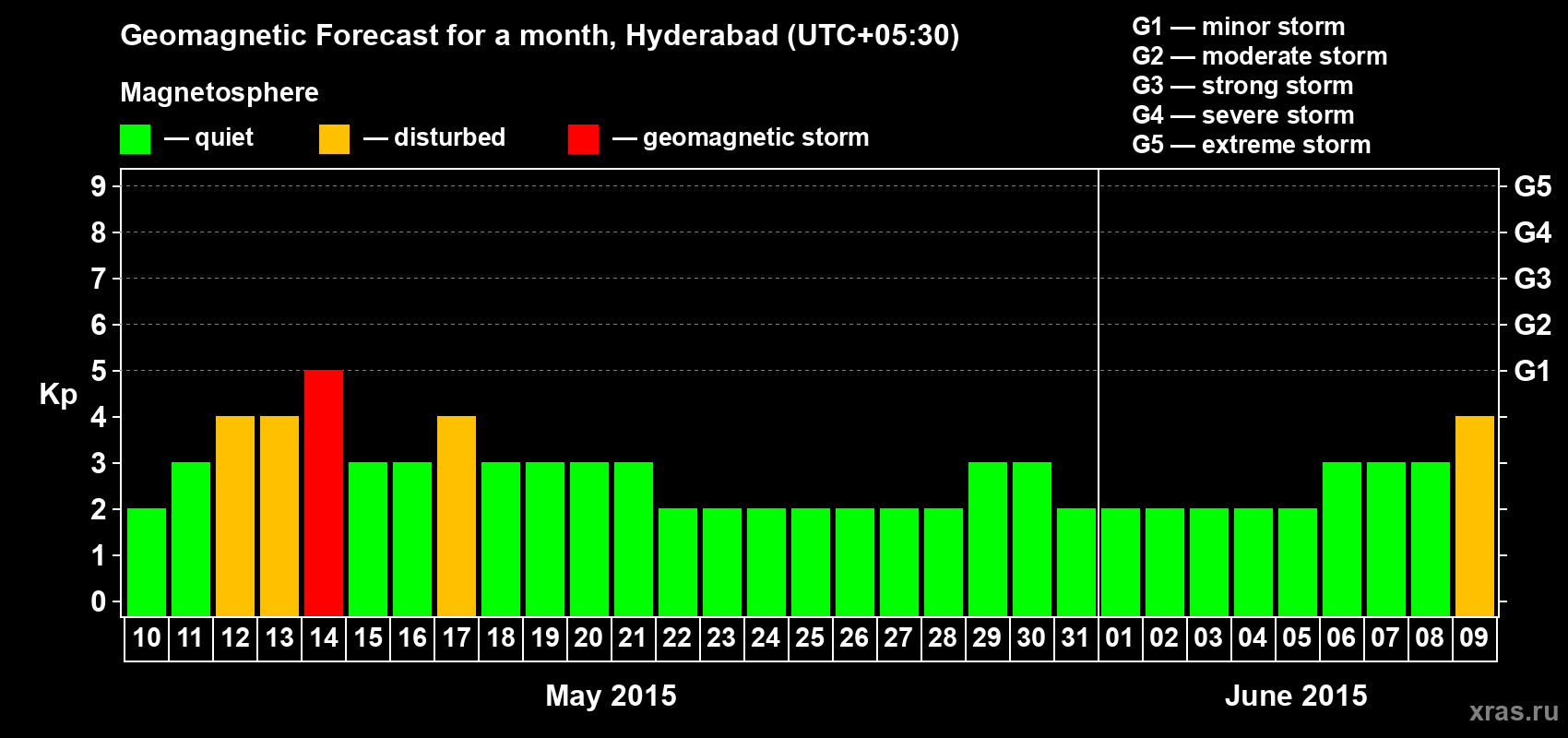The width and height of the screenshot is (1568, 738).
Task: Click date label 05 on the axis
Action: pos(1298,638)
